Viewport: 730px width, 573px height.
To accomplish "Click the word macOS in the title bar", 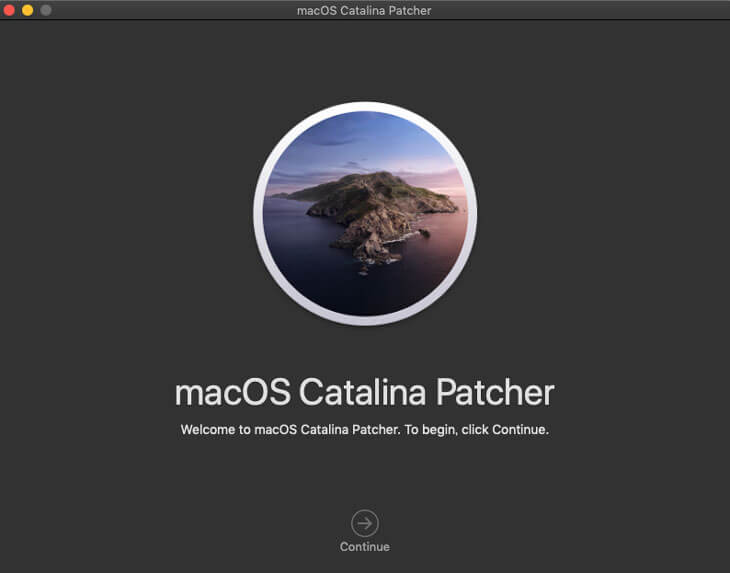I will (317, 10).
